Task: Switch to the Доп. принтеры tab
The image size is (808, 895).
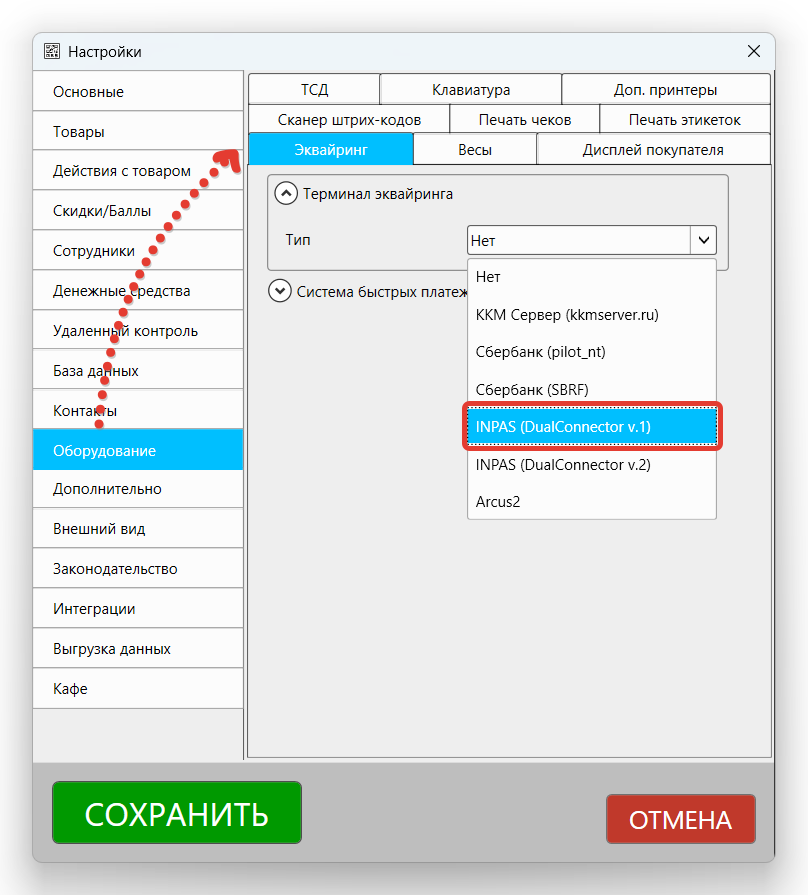Action: click(x=665, y=89)
